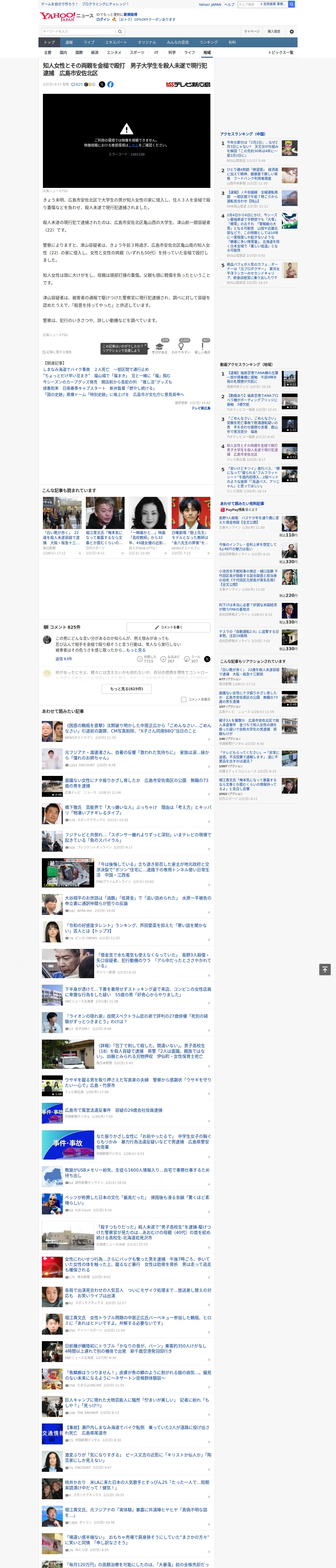Share article on Facebook icon
Screen dimensions: 336x1568
pos(110,85)
